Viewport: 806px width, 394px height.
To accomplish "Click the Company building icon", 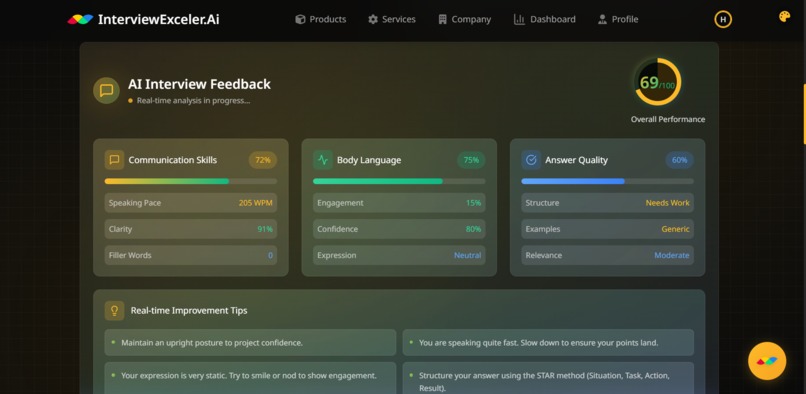I will tap(443, 20).
